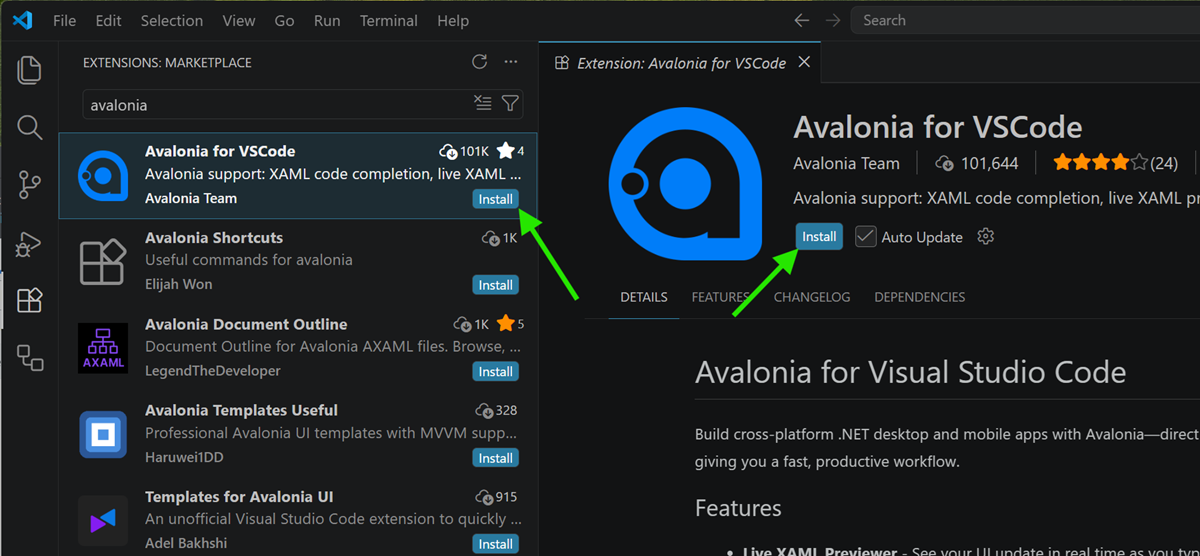
Task: Open the Selection menu
Action: pyautogui.click(x=172, y=20)
